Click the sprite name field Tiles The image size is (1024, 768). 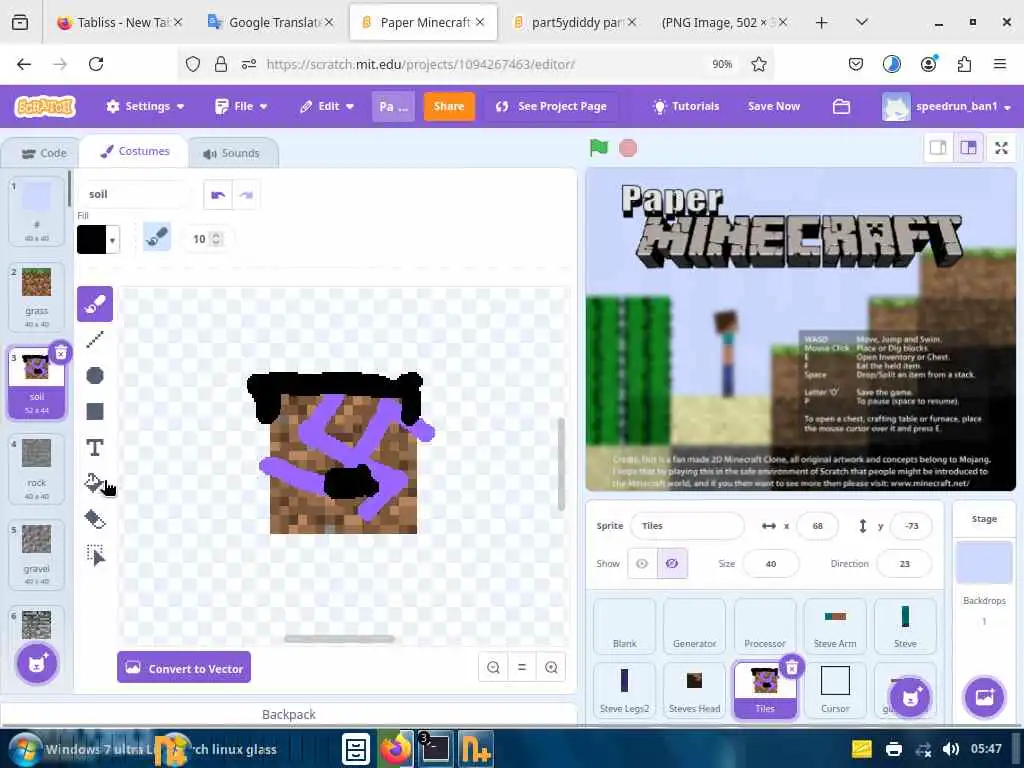pyautogui.click(x=687, y=526)
